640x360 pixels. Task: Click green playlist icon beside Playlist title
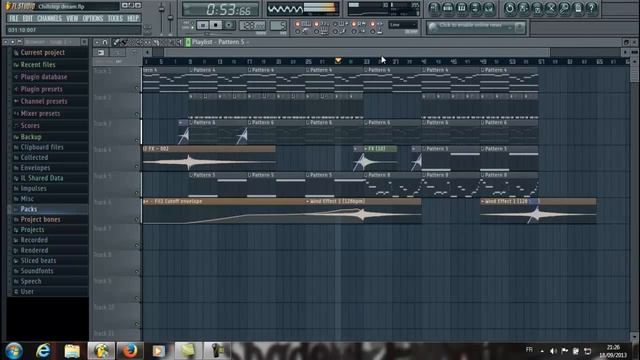188,42
